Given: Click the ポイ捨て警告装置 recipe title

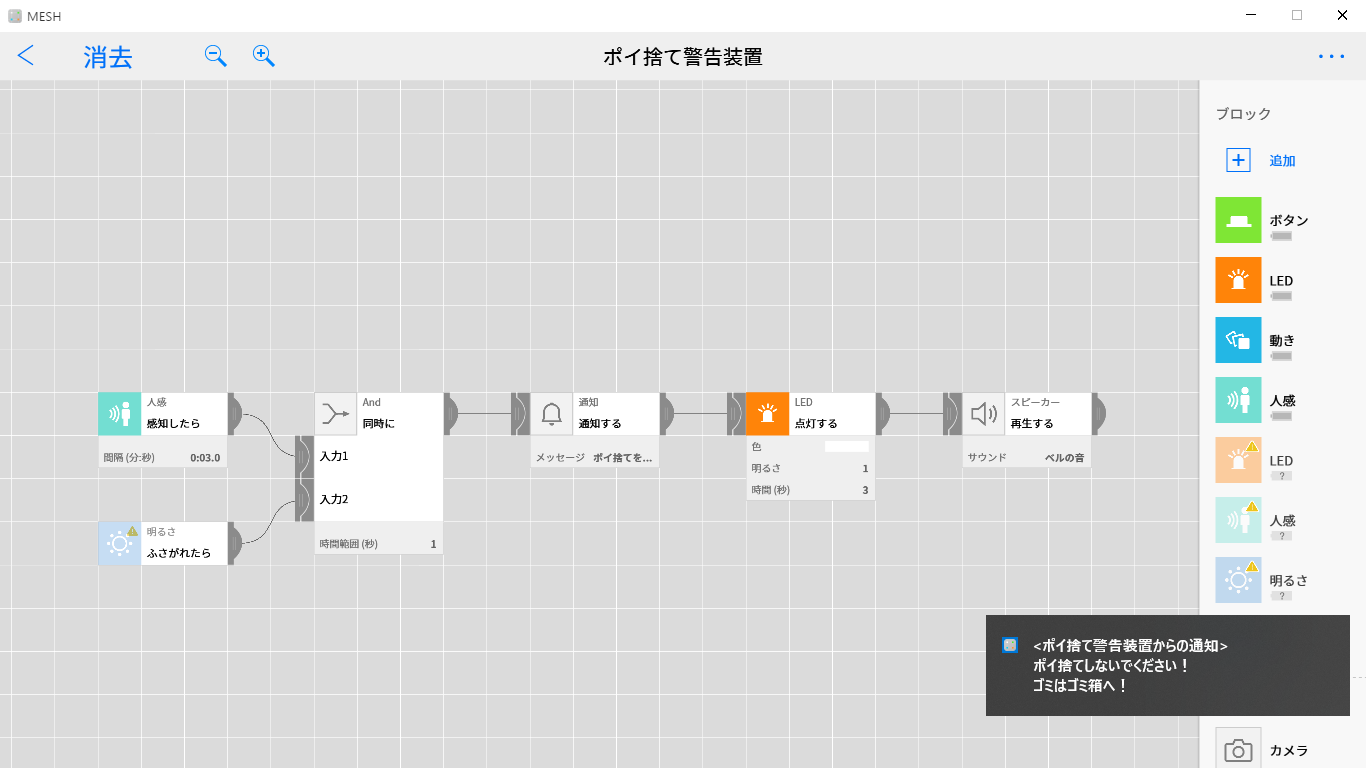Looking at the screenshot, I should coord(683,57).
